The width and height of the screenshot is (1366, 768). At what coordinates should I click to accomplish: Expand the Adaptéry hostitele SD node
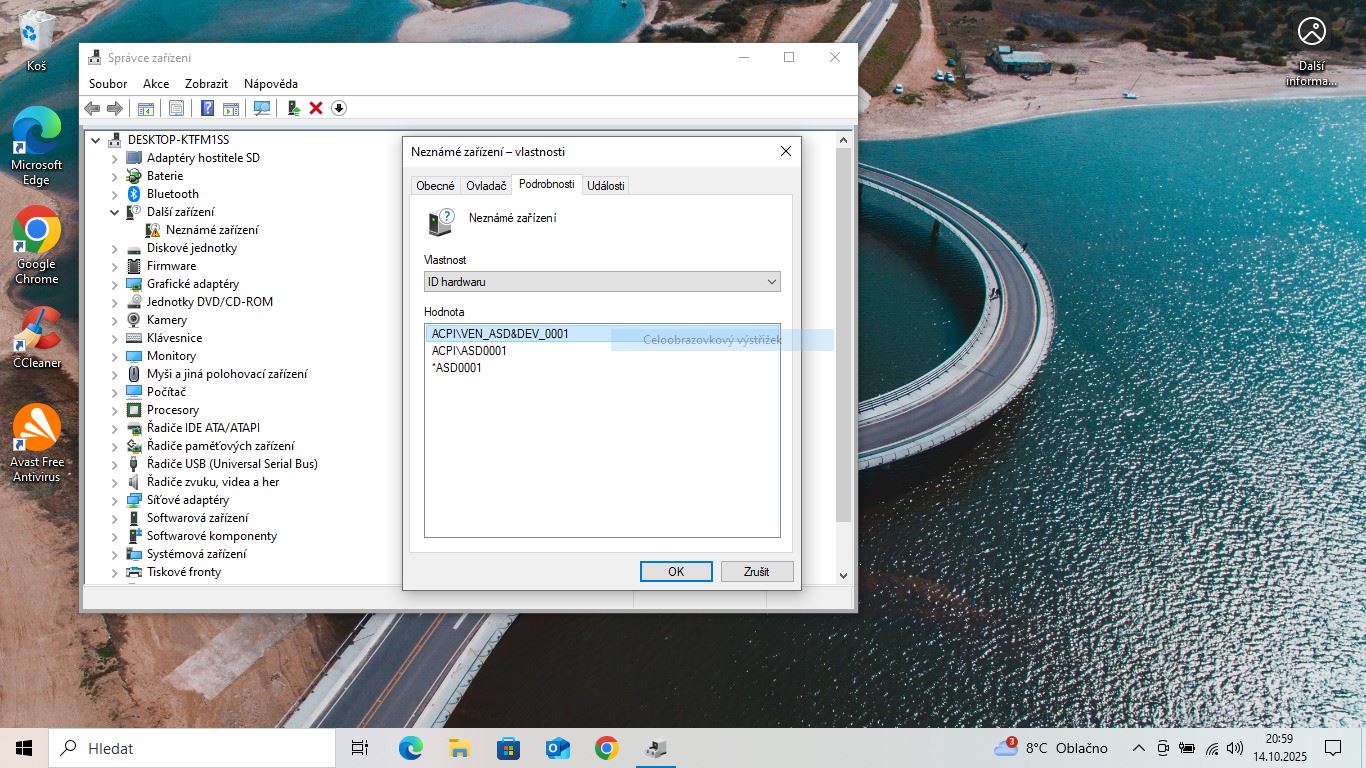(x=115, y=158)
